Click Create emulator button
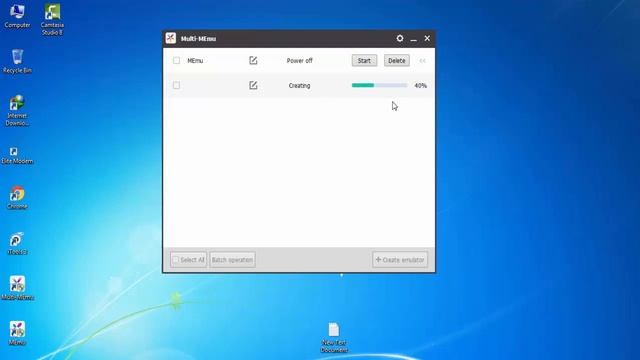This screenshot has width=640, height=360. point(400,260)
